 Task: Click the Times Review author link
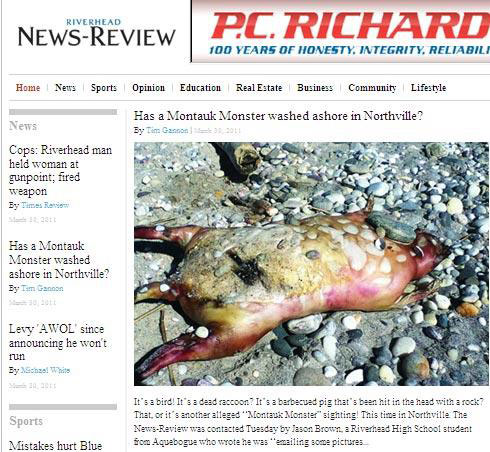(x=45, y=205)
